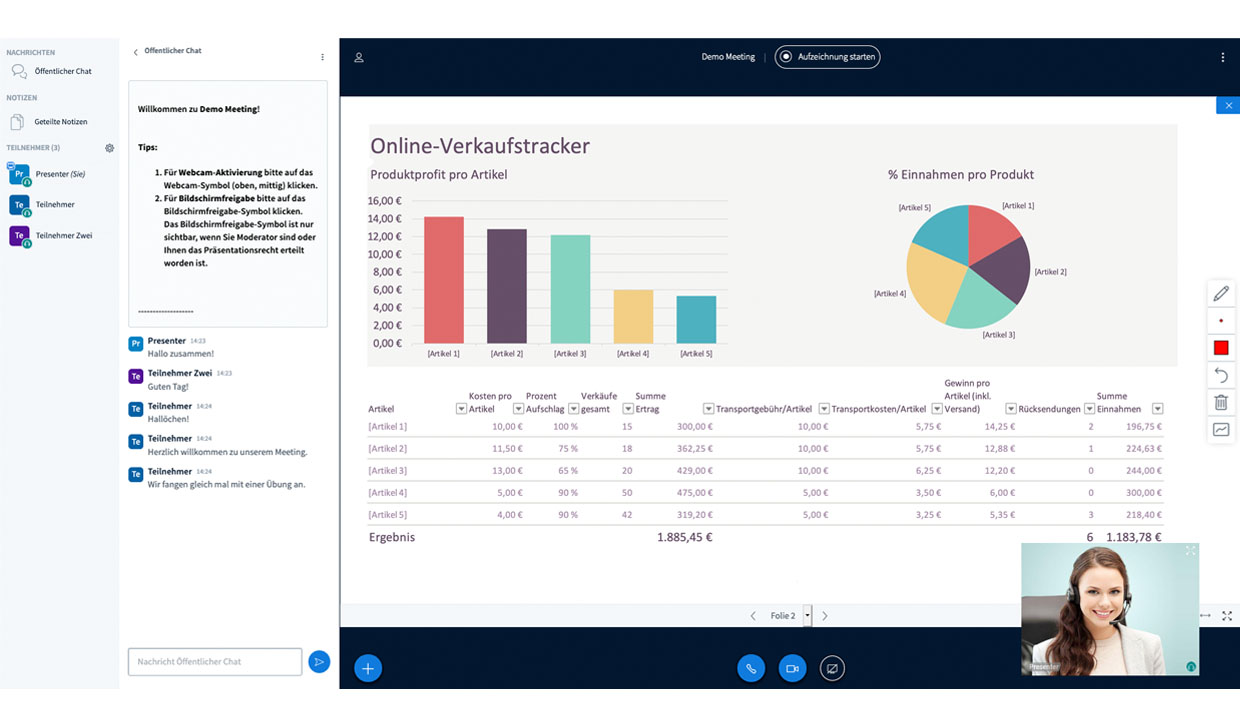This screenshot has width=1240, height=727.
Task: Toggle the user list panel icon
Action: [x=359, y=58]
